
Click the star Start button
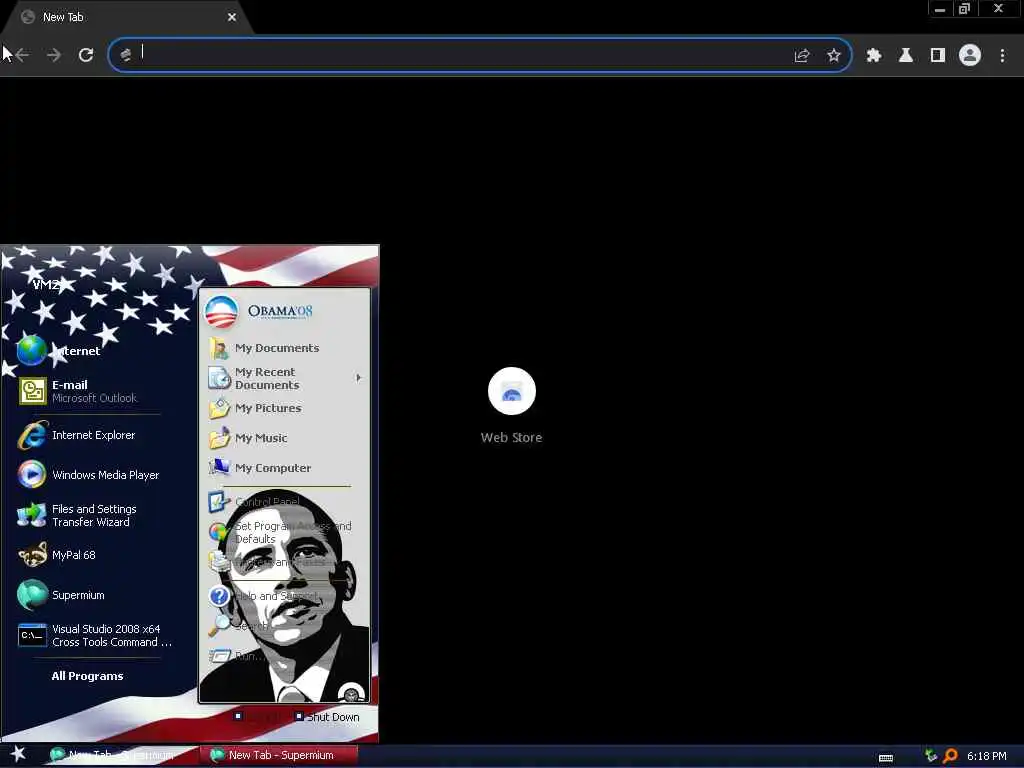[18, 754]
